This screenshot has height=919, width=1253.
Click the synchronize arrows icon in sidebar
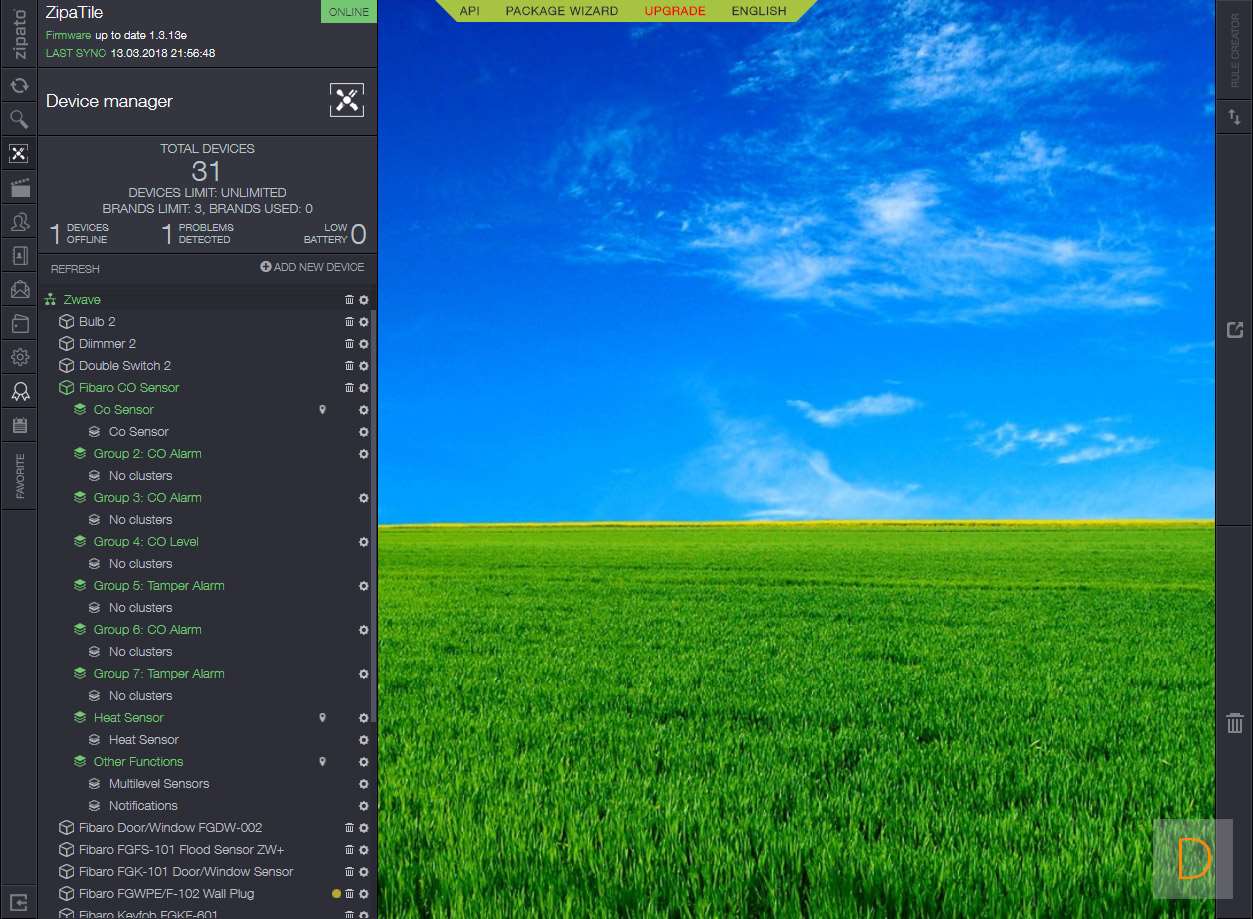[x=18, y=86]
